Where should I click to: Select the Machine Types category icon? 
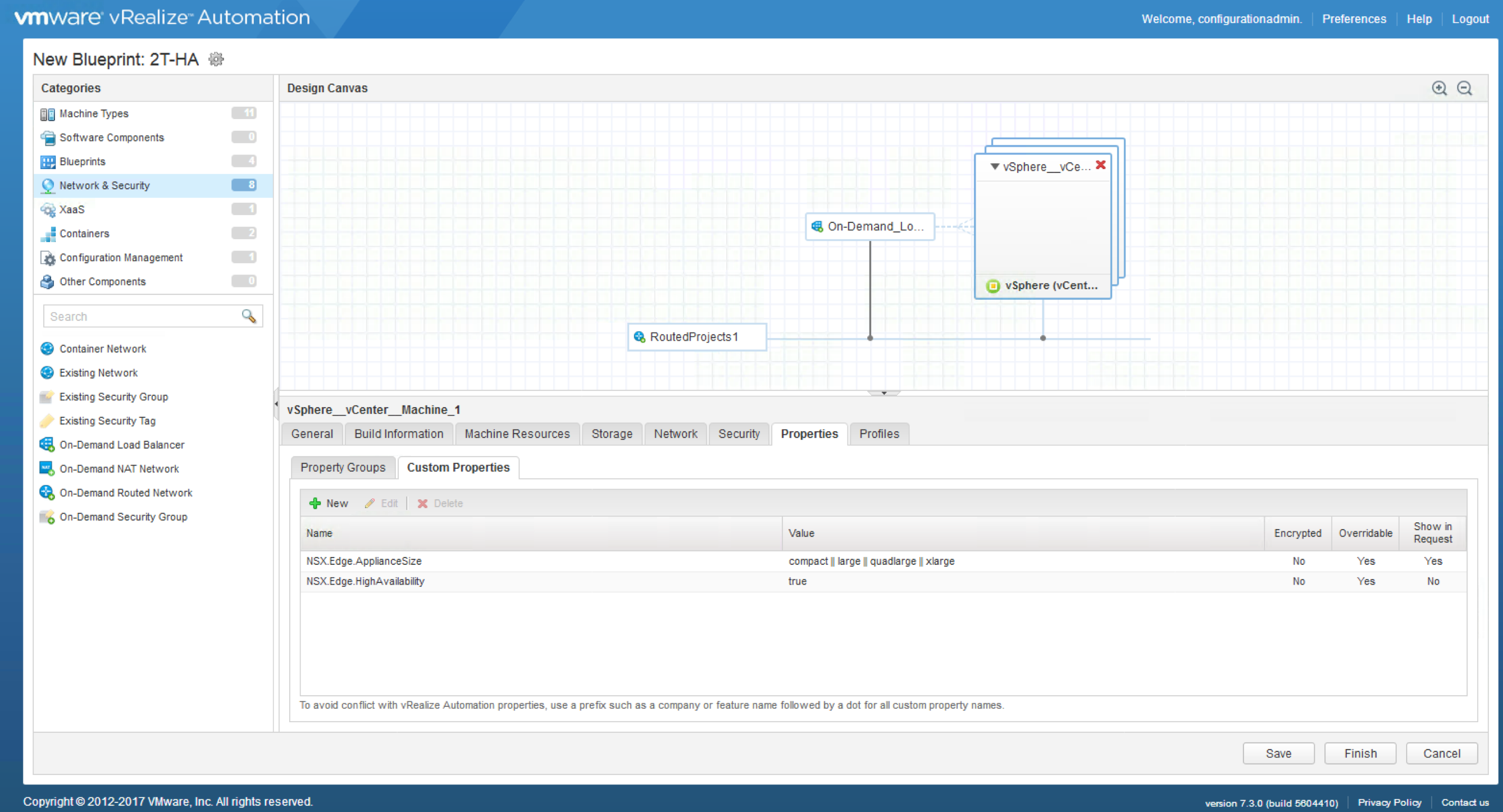coord(47,114)
